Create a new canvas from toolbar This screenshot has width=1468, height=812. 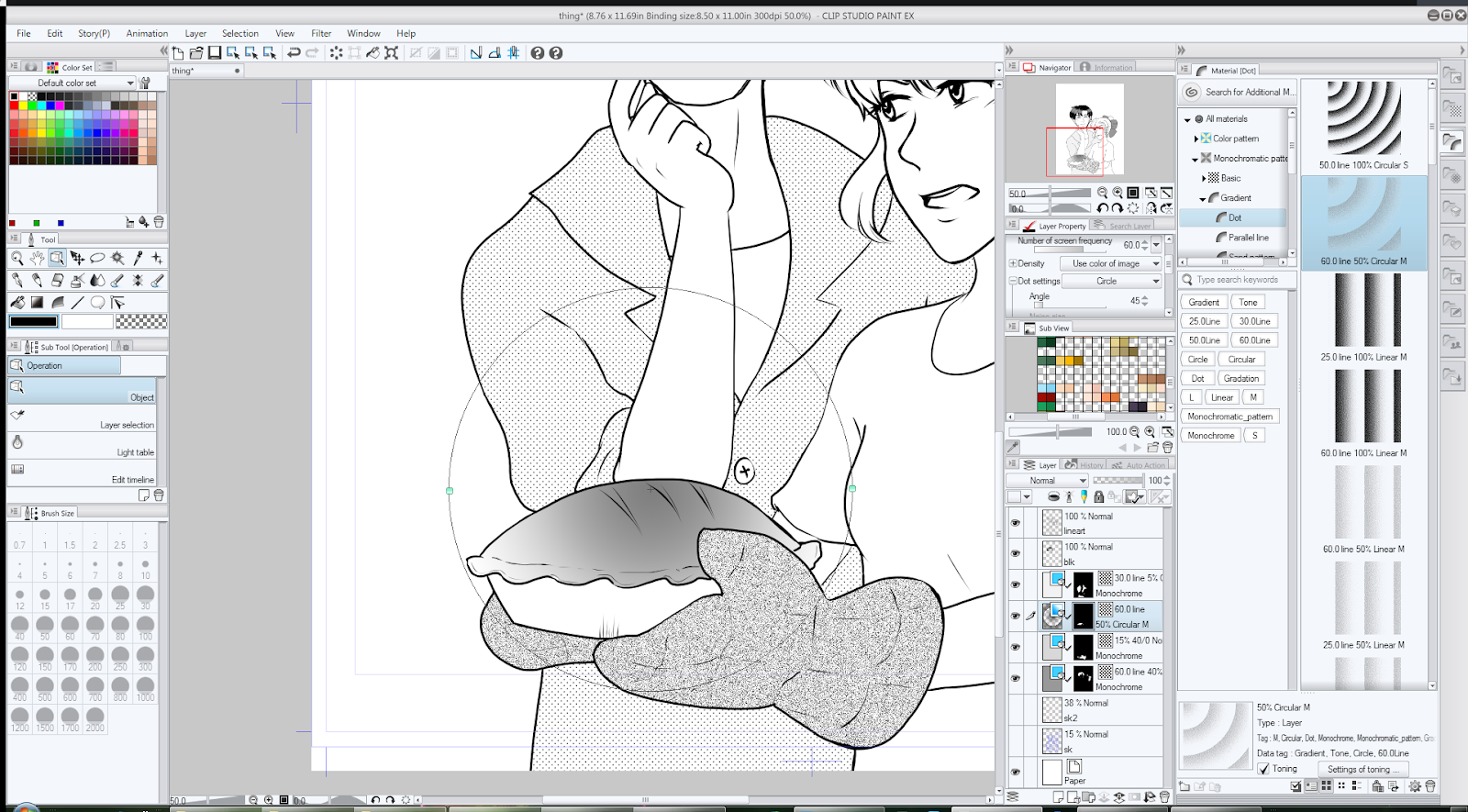[178, 53]
